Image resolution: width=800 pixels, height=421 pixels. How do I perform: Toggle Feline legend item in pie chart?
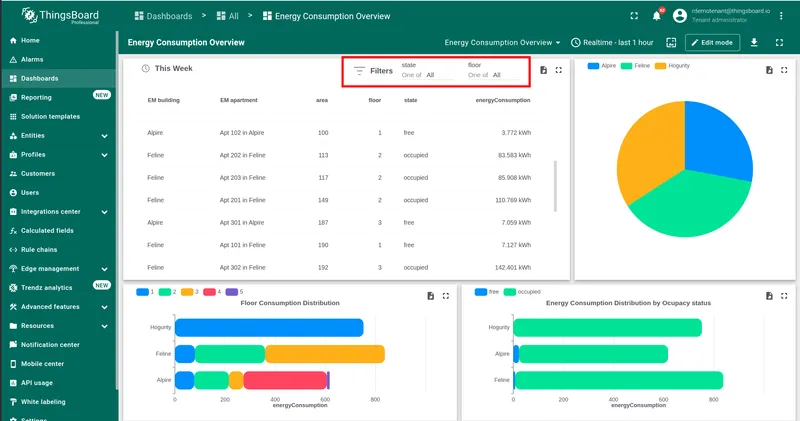tap(635, 66)
